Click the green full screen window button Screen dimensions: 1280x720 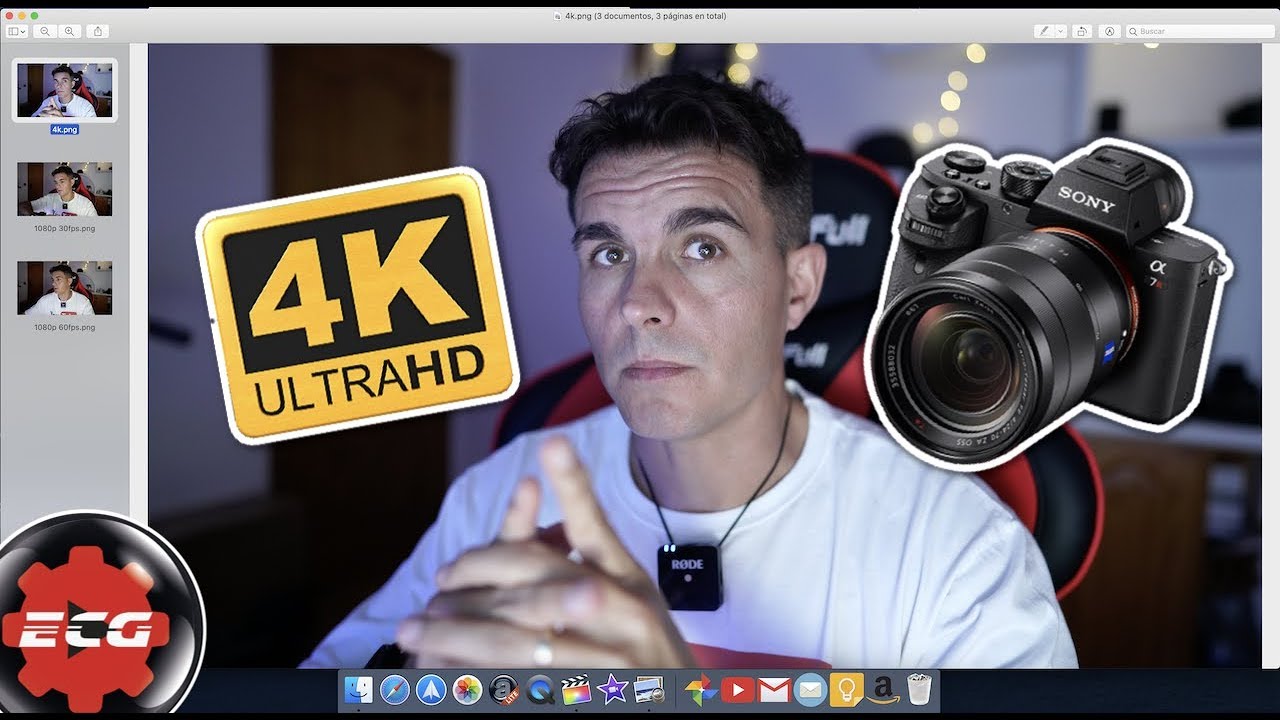(34, 16)
